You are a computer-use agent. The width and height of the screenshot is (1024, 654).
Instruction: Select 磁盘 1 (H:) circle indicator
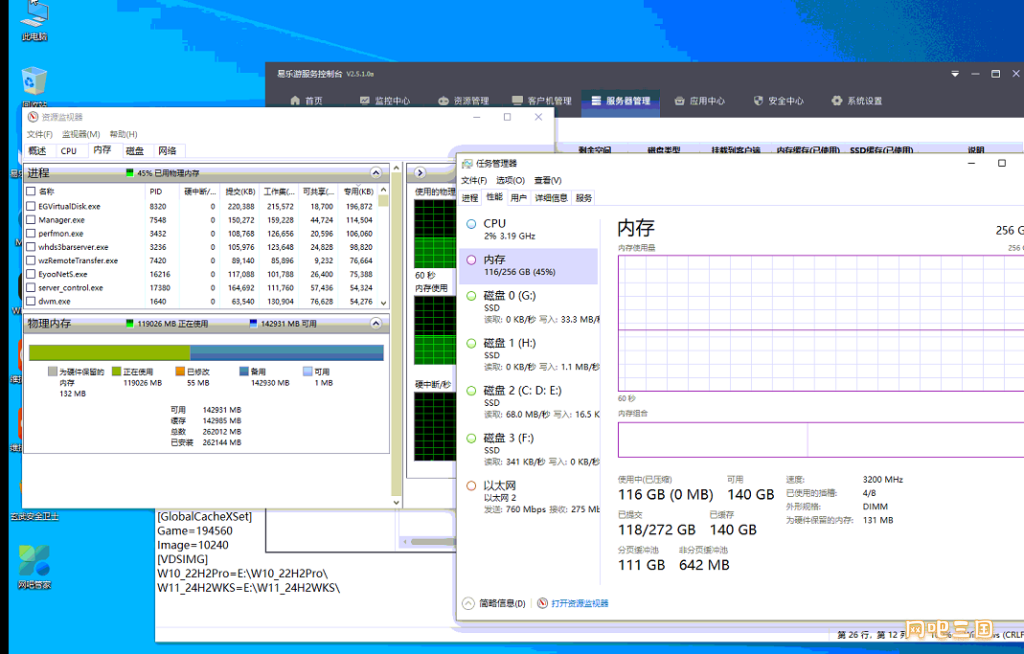[x=471, y=344]
